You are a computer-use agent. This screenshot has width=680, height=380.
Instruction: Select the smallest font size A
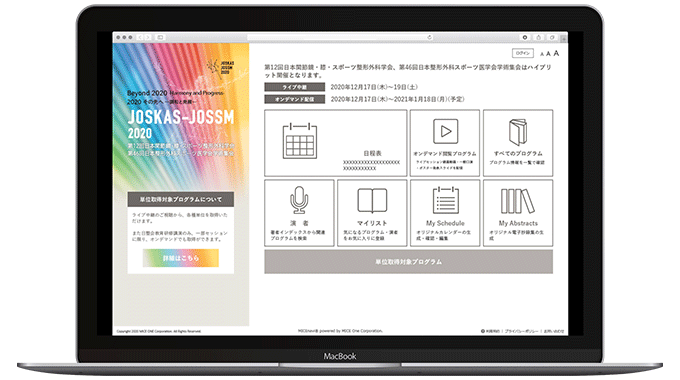point(542,54)
